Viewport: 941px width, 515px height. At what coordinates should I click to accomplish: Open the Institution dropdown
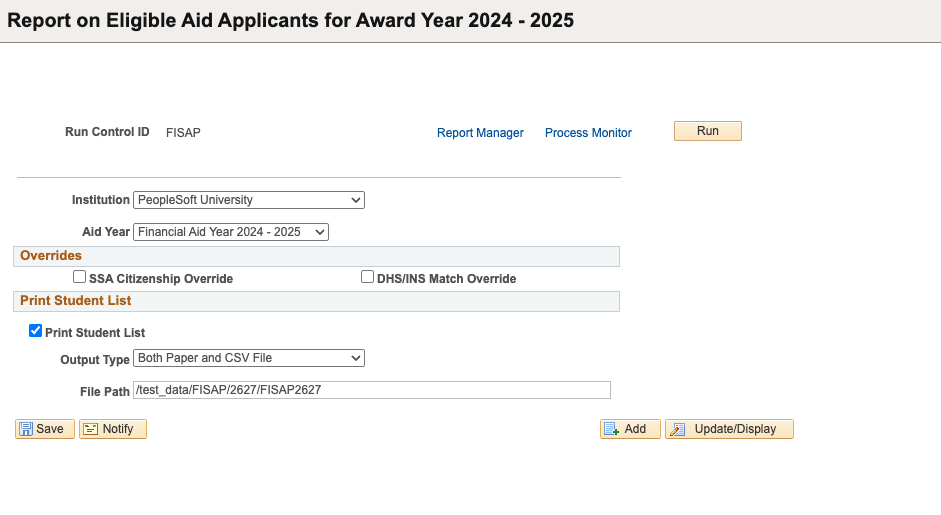coord(249,200)
